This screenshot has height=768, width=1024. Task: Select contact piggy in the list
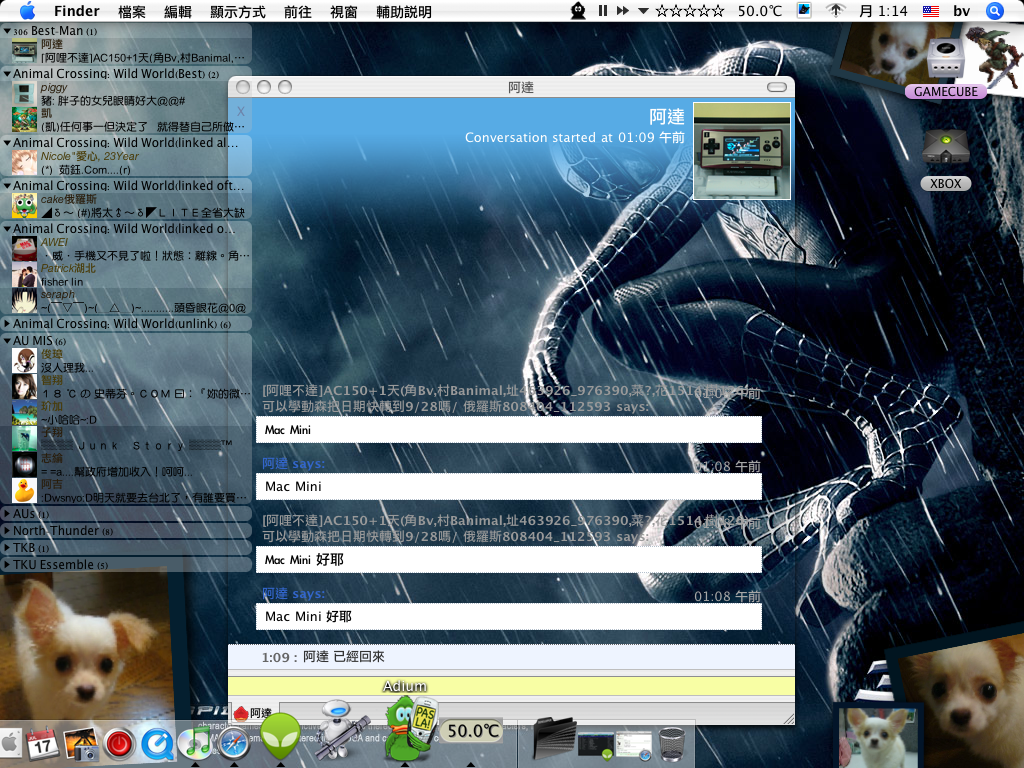[126, 93]
